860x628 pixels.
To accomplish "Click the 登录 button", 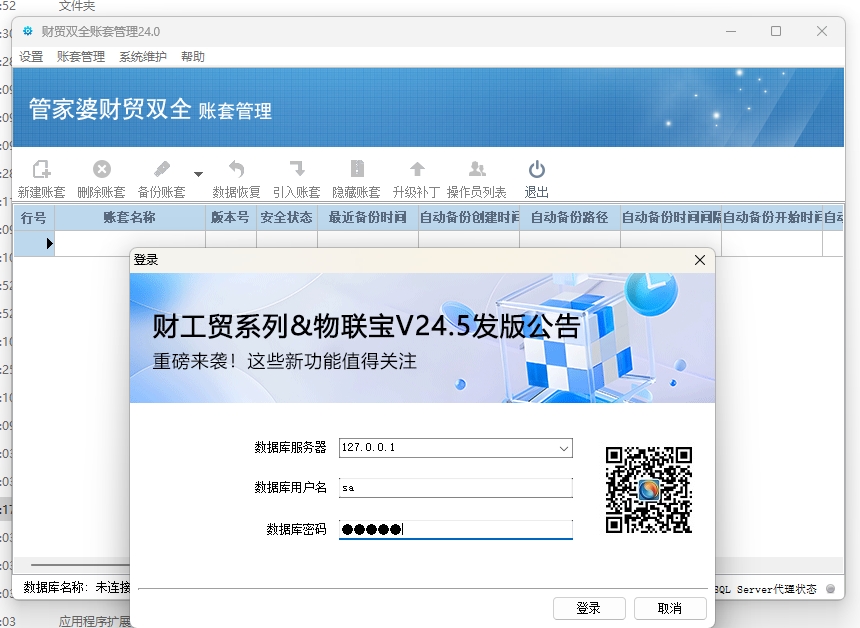I will coord(589,608).
